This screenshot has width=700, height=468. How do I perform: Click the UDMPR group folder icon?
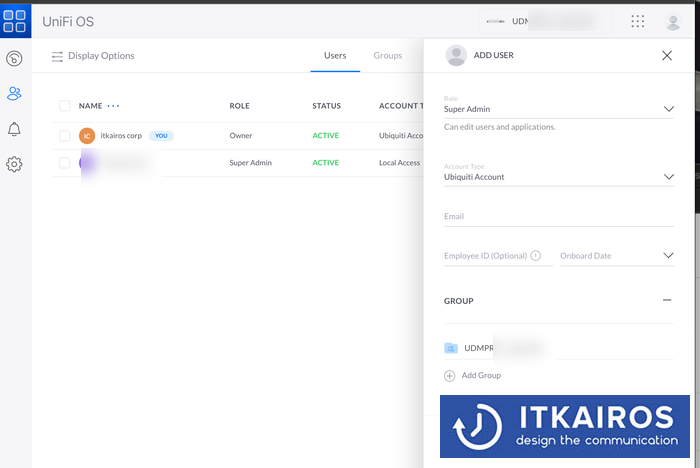(451, 348)
